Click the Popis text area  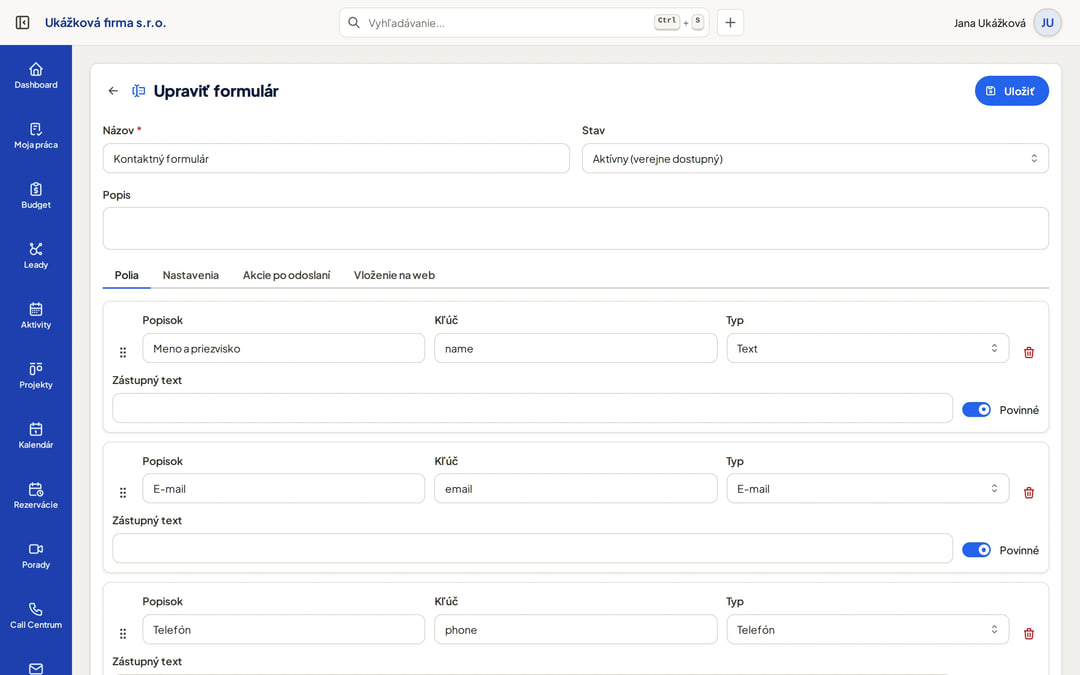(576, 229)
